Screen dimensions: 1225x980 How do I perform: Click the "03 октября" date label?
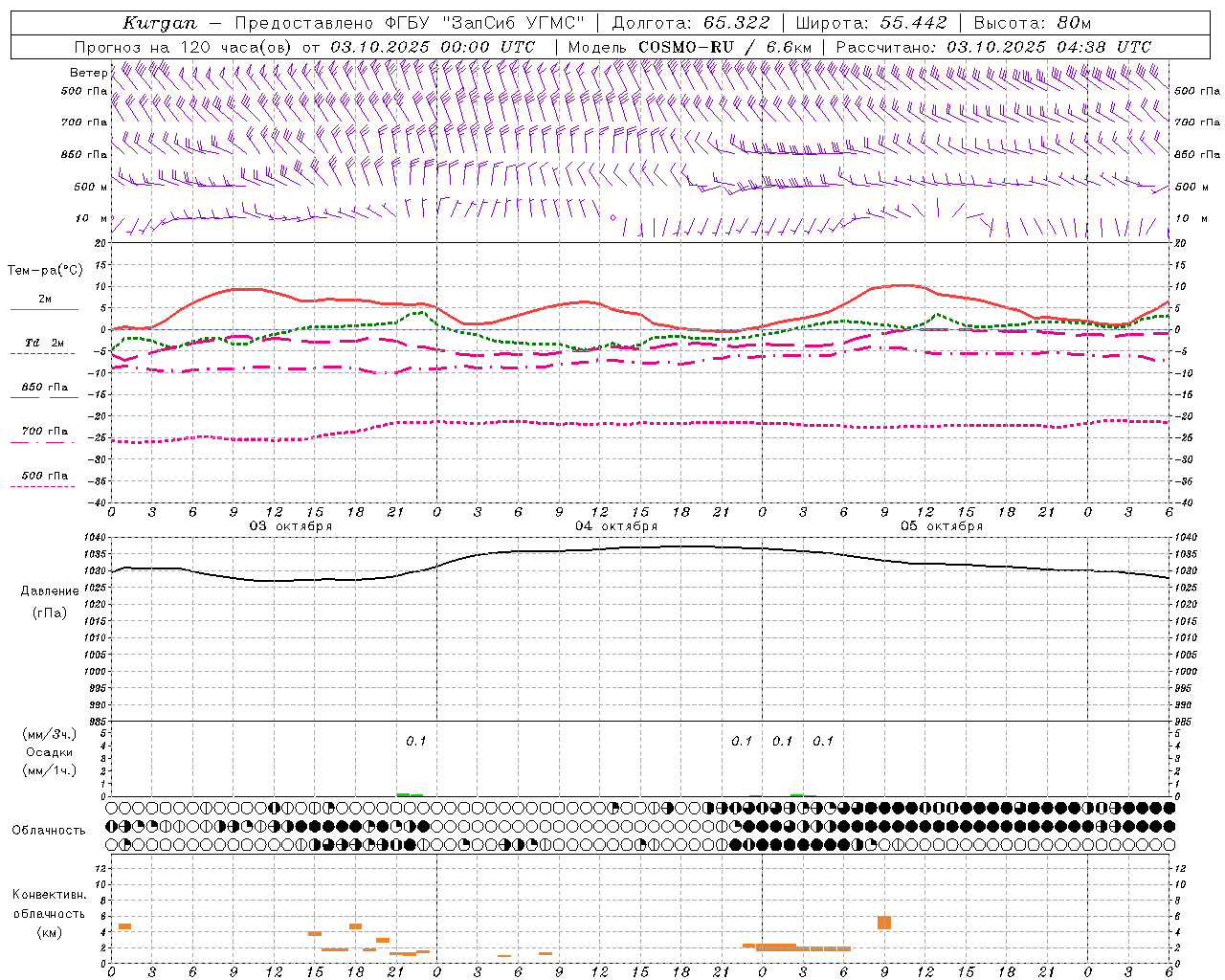[x=291, y=526]
